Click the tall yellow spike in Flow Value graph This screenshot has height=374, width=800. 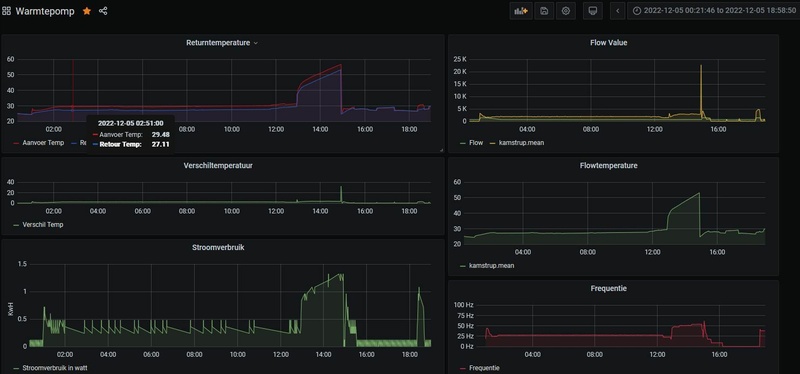click(702, 92)
